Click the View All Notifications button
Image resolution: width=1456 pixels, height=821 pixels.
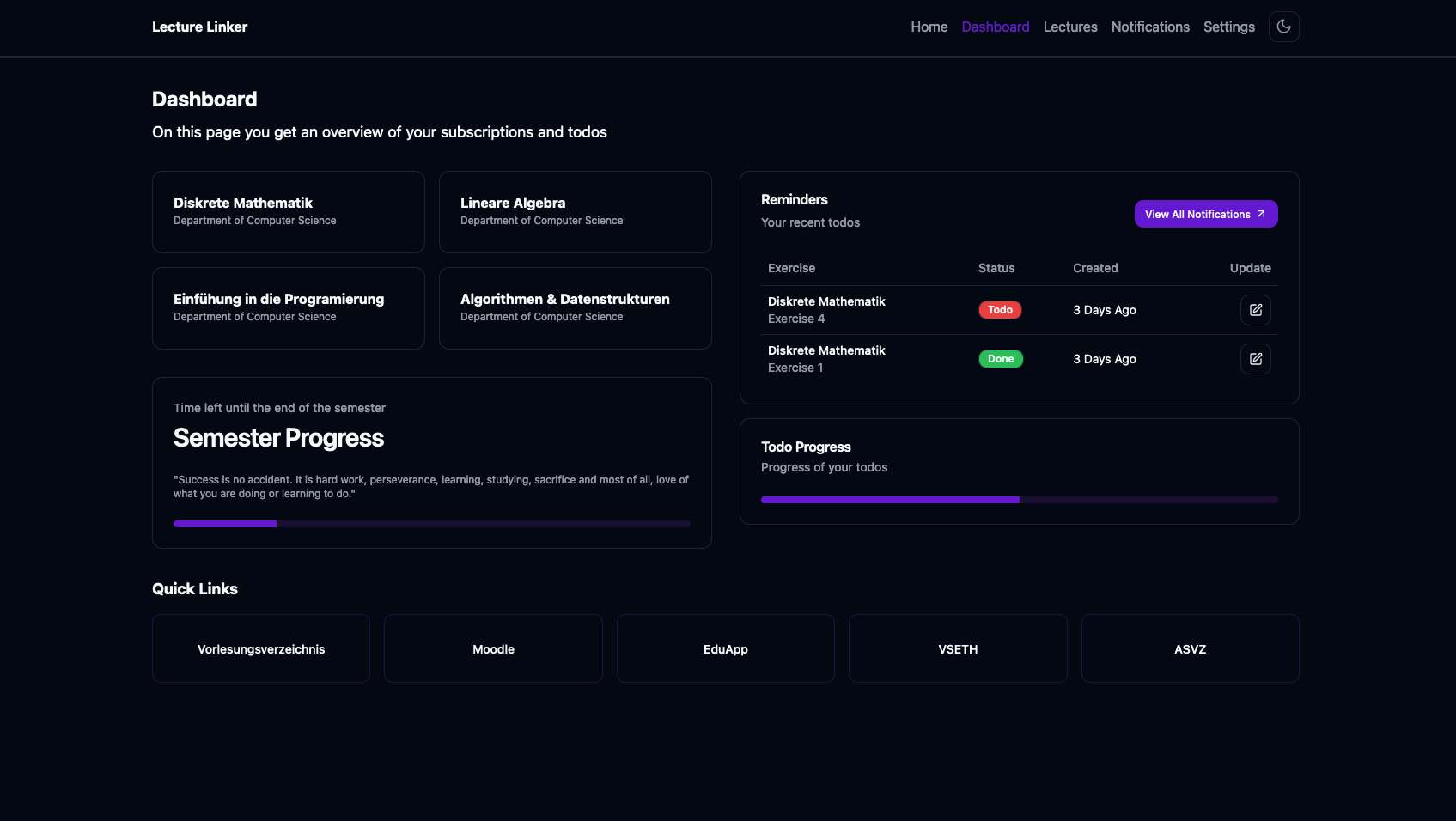1205,214
